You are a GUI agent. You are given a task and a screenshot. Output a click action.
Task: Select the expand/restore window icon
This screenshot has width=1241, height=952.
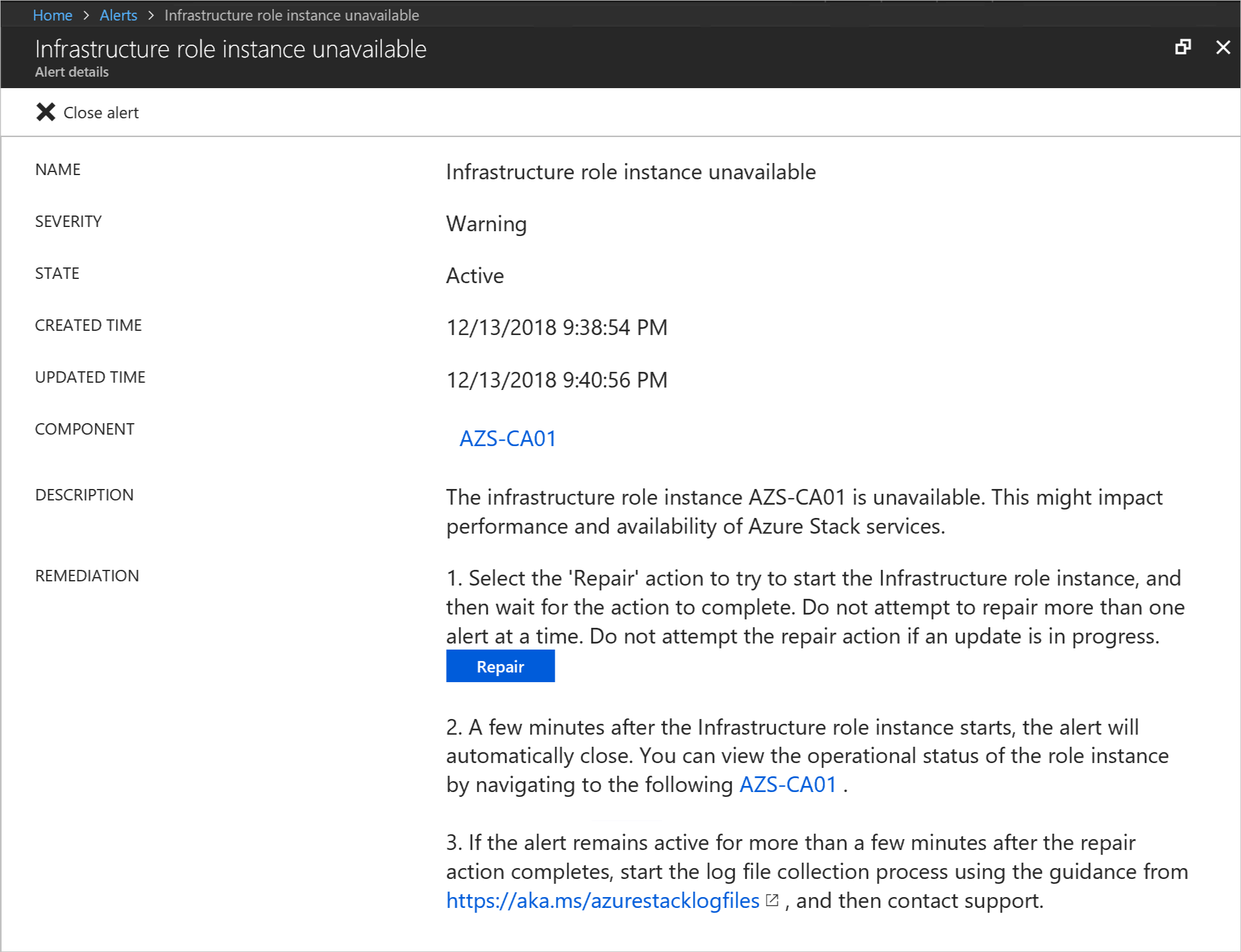[x=1183, y=47]
